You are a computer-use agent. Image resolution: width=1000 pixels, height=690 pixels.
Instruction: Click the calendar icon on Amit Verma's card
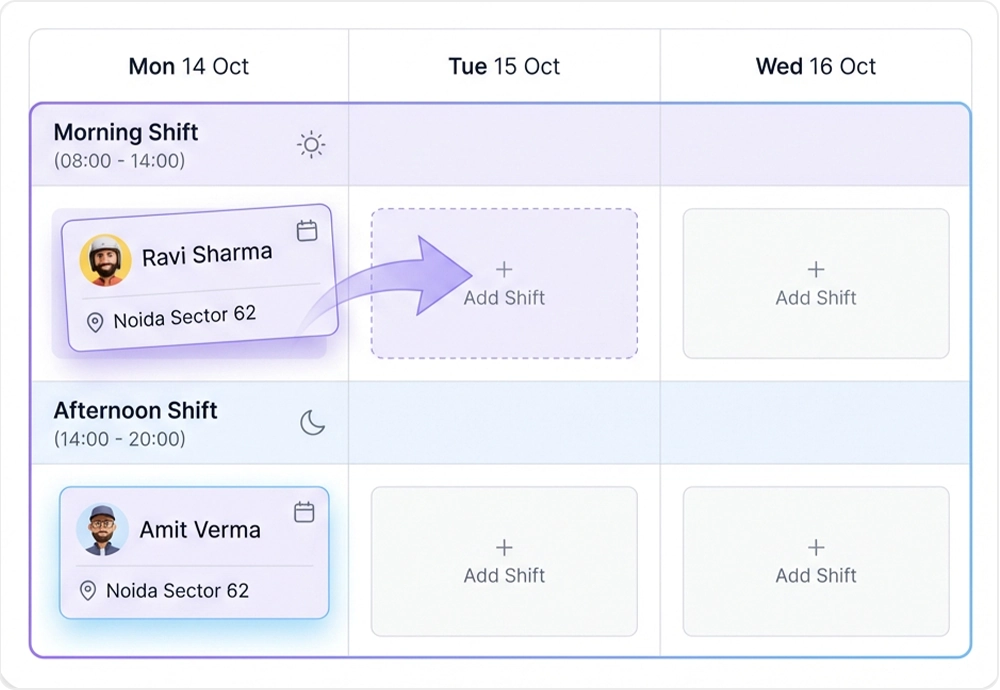(304, 512)
